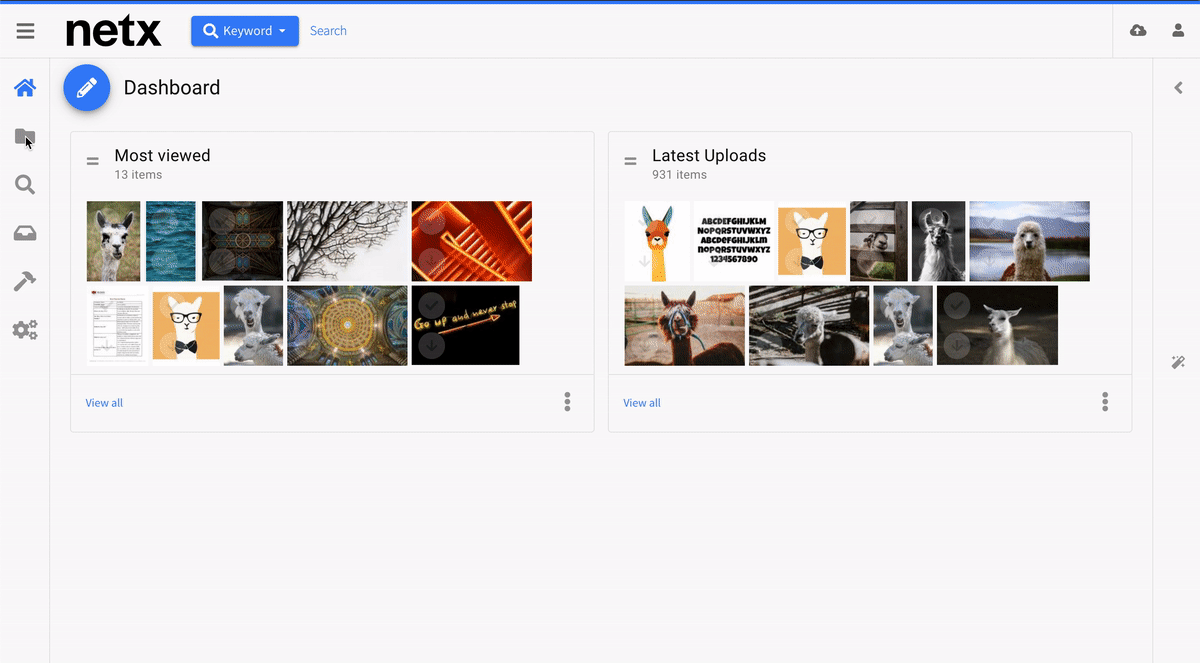The image size is (1200, 663).
Task: Open the document page thumbnail in Most viewed
Action: 117,325
